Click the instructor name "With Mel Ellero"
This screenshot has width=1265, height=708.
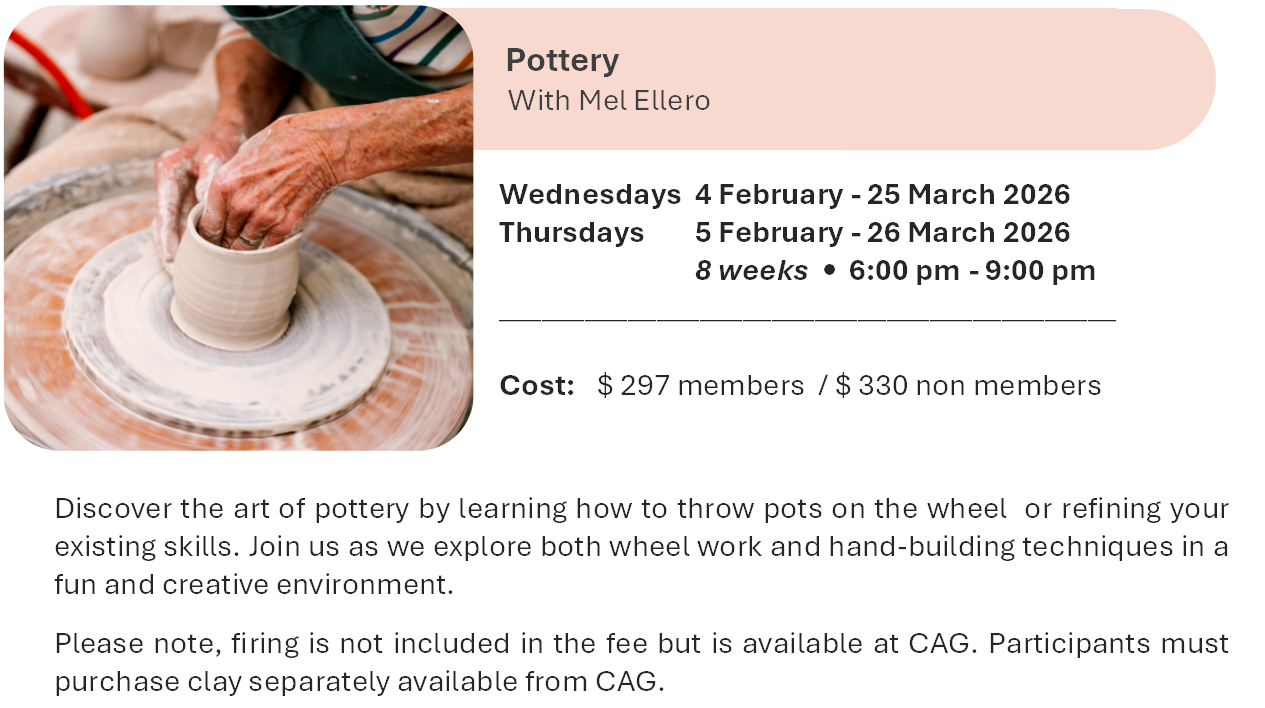point(609,101)
